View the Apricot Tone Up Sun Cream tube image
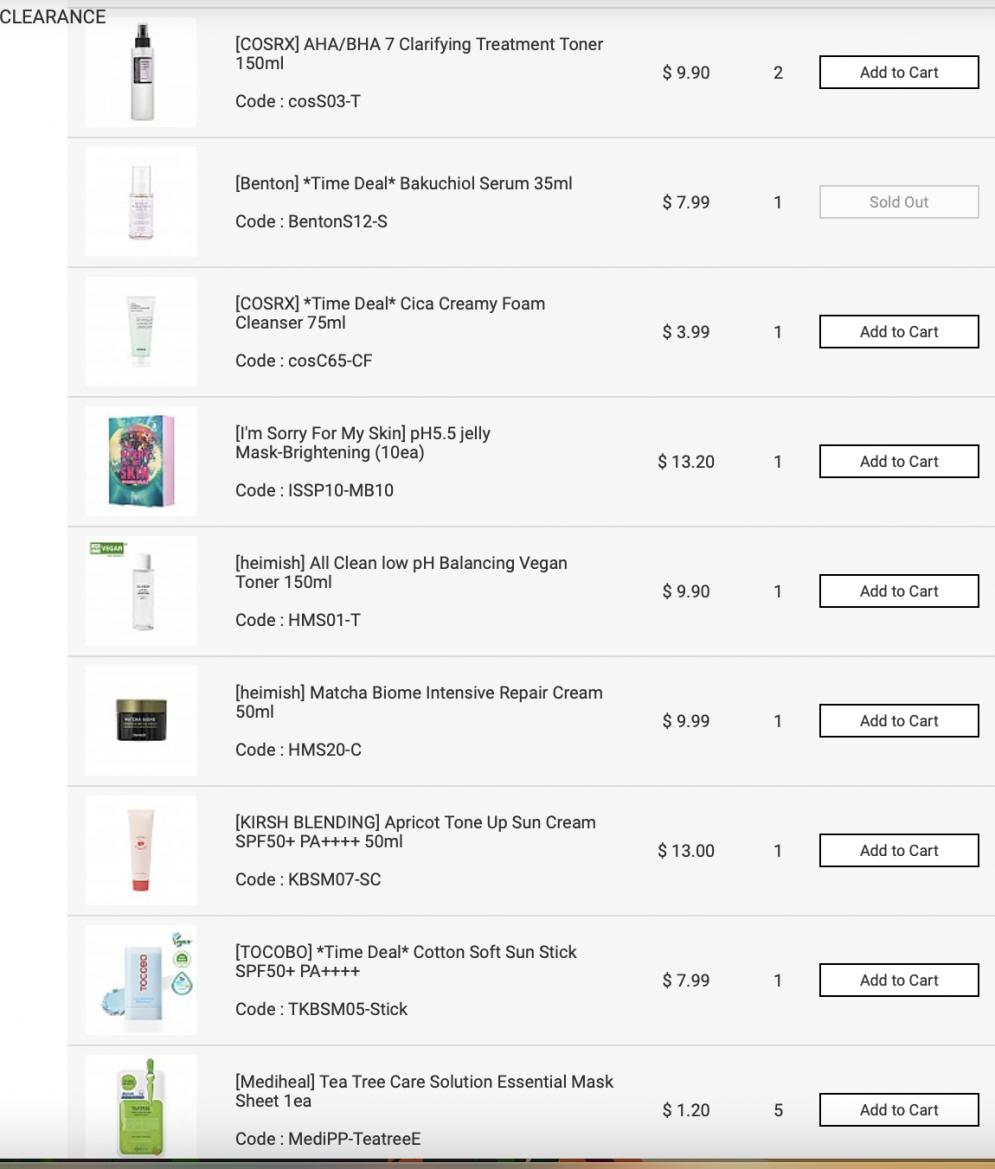Viewport: 995px width, 1169px height. (x=141, y=851)
